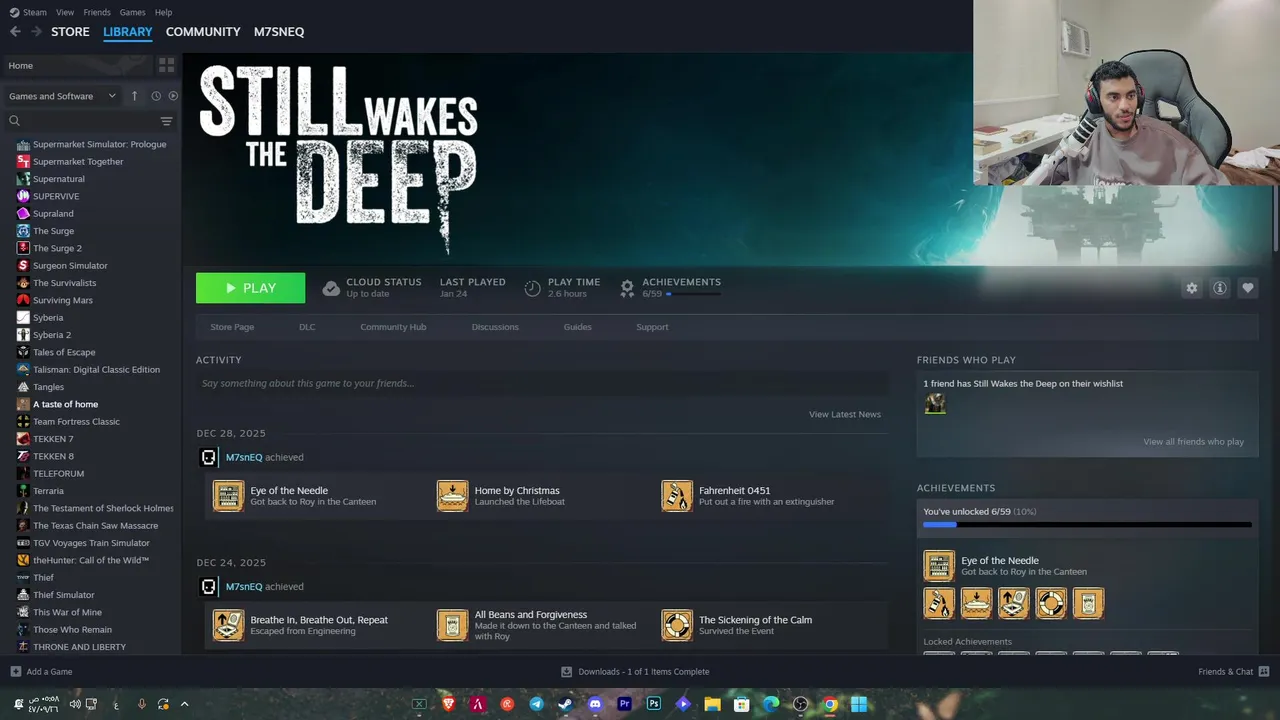Open game settings gear icon
Screen dimensions: 1280x720
click(x=1191, y=288)
